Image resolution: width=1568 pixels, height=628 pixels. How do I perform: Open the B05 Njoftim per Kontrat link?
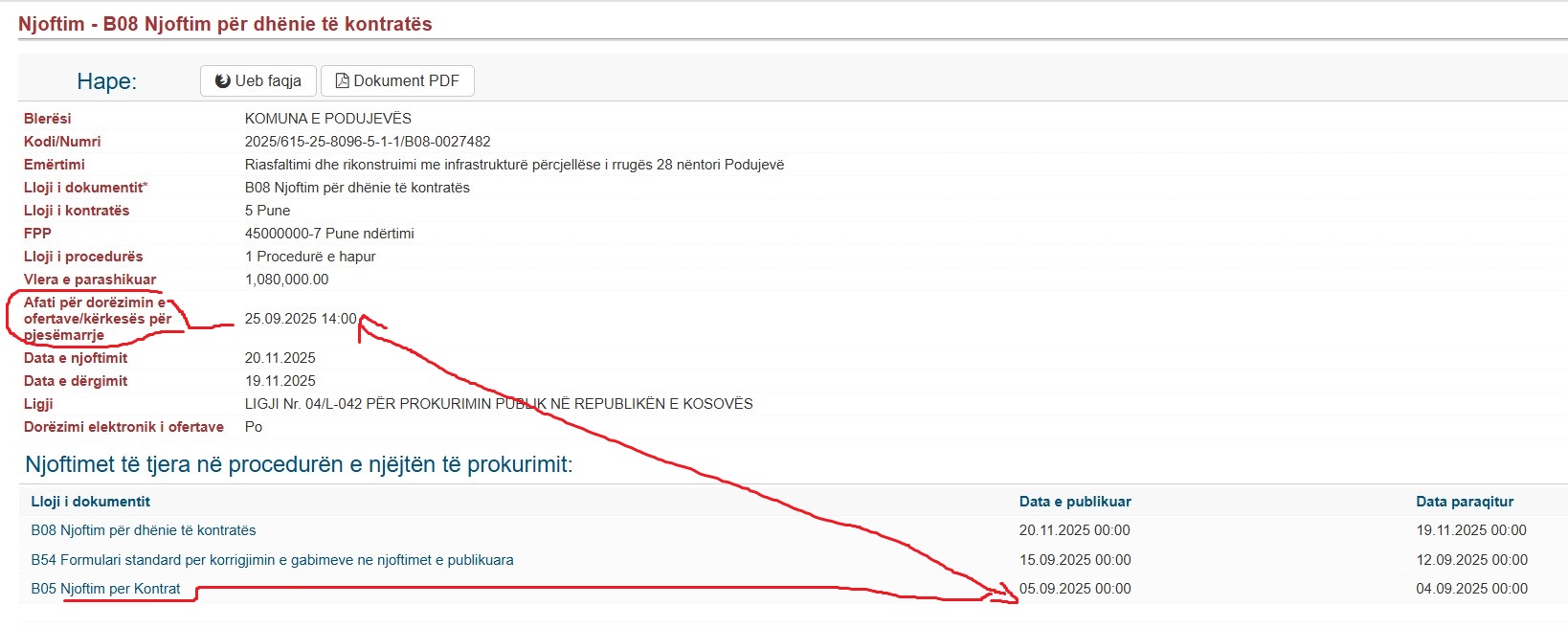tap(105, 589)
